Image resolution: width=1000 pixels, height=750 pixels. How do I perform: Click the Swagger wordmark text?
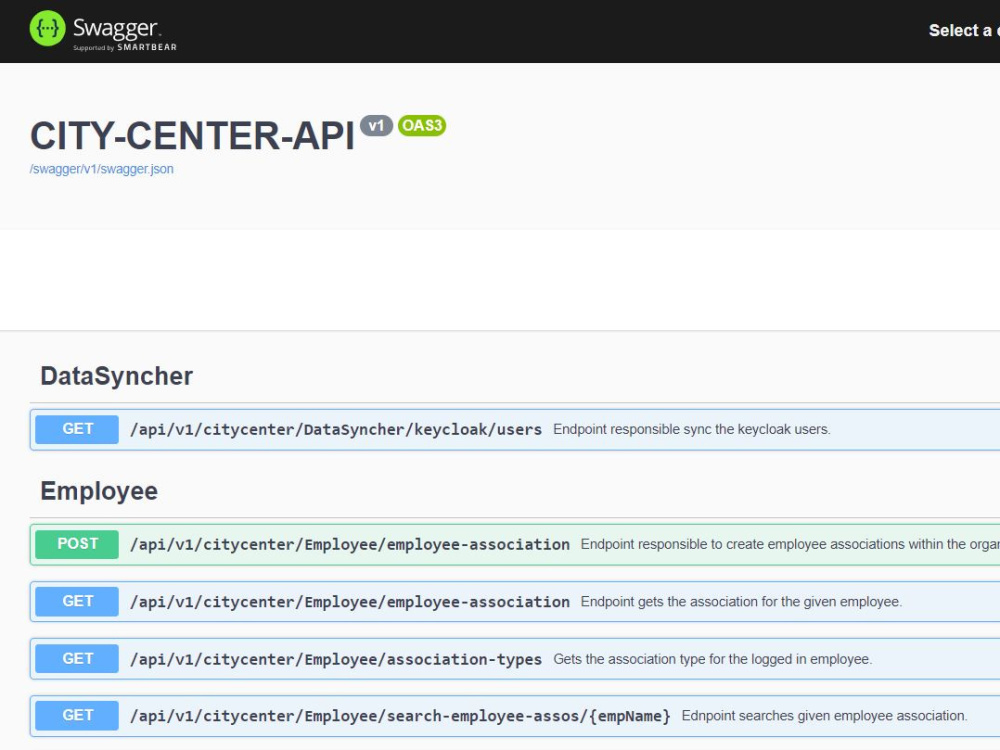(116, 27)
